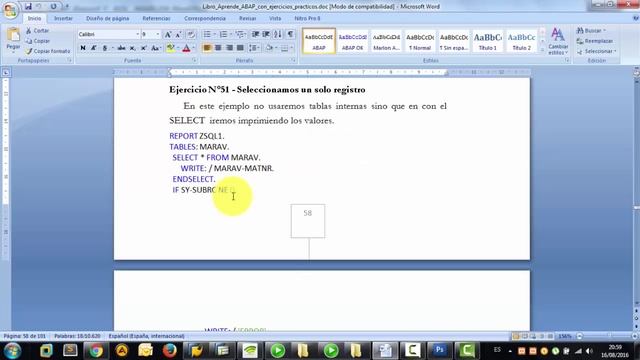Apply red font color
Image resolution: width=640 pixels, height=360 pixels.
click(x=187, y=48)
